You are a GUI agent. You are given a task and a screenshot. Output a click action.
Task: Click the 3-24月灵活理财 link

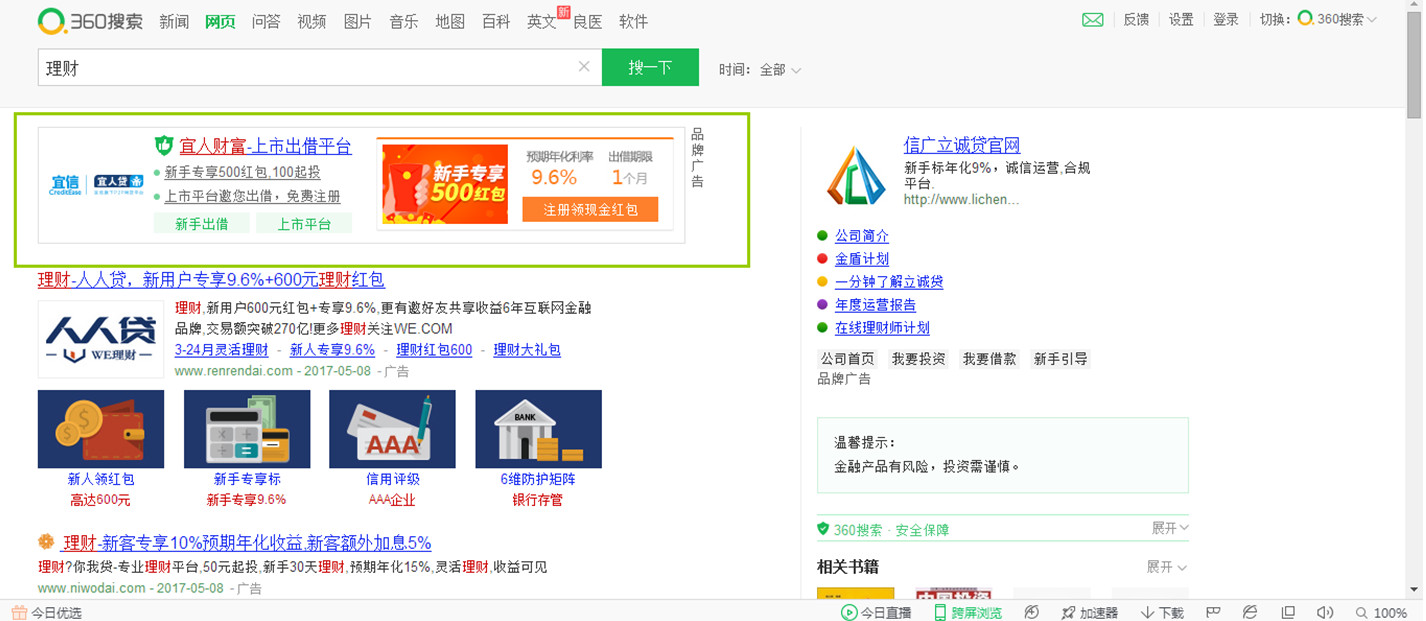221,350
